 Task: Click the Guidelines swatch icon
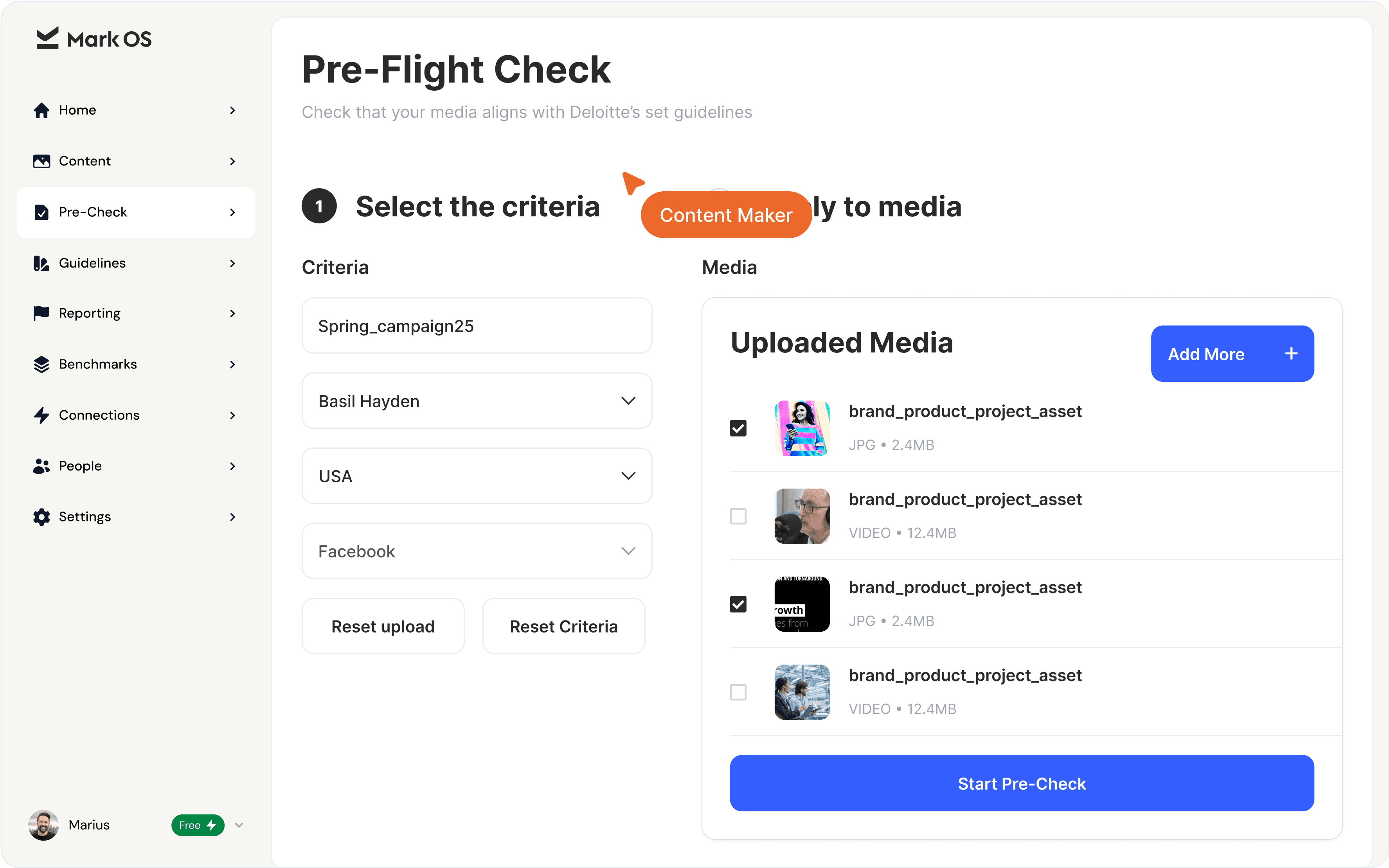tap(41, 263)
